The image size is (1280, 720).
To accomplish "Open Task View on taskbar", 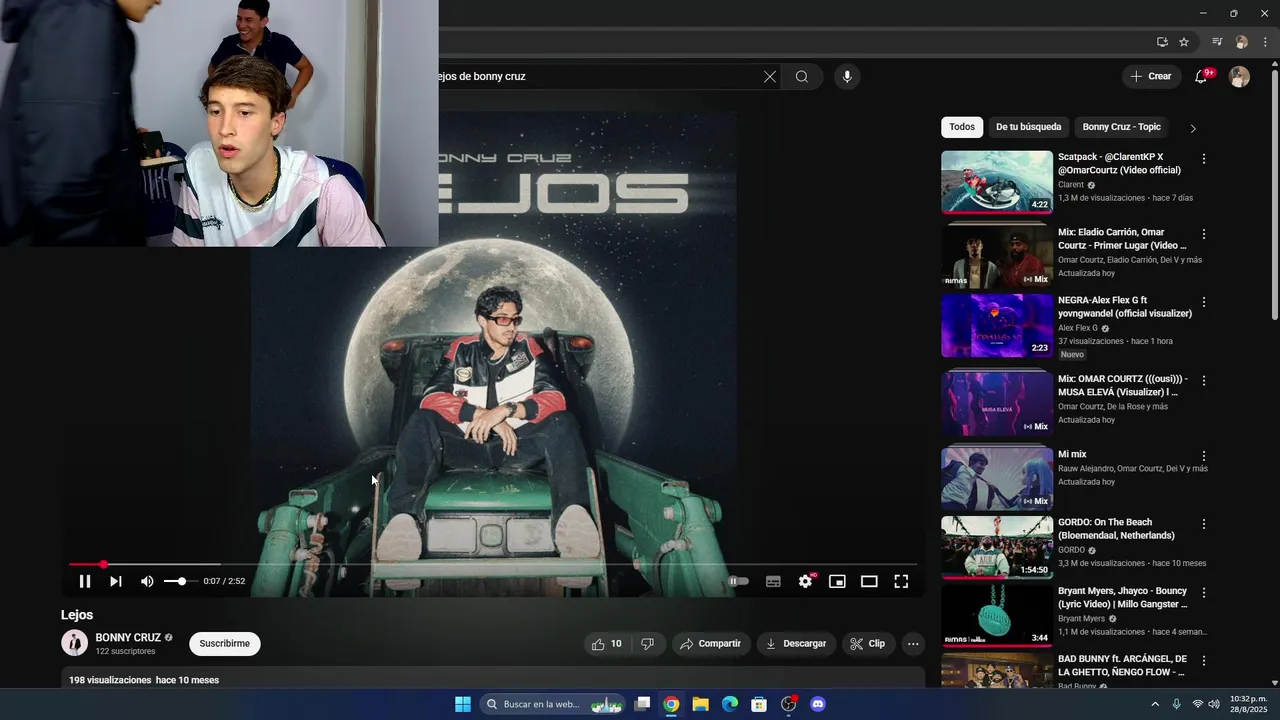I will coord(643,704).
